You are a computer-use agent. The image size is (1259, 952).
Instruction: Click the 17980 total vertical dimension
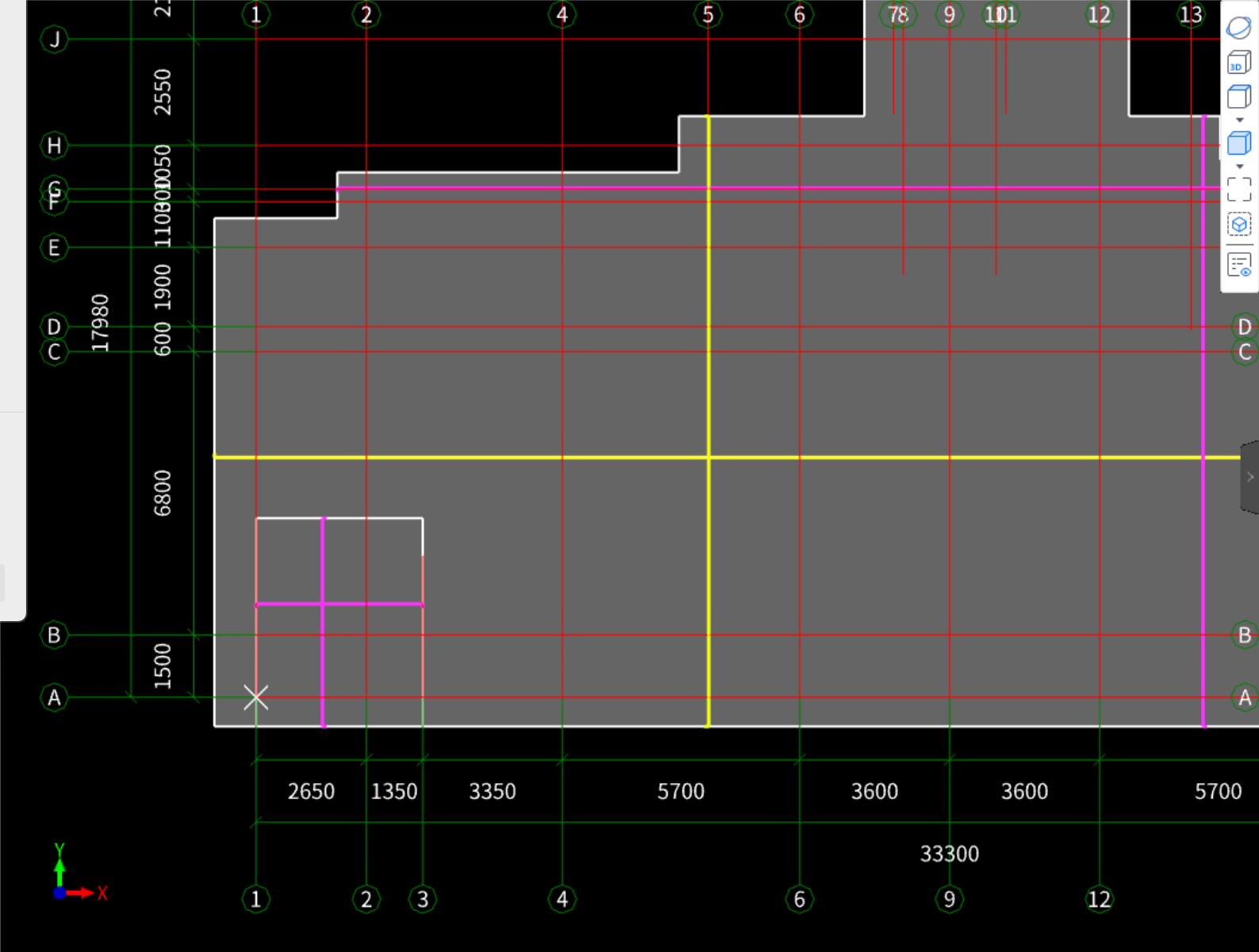pos(100,323)
